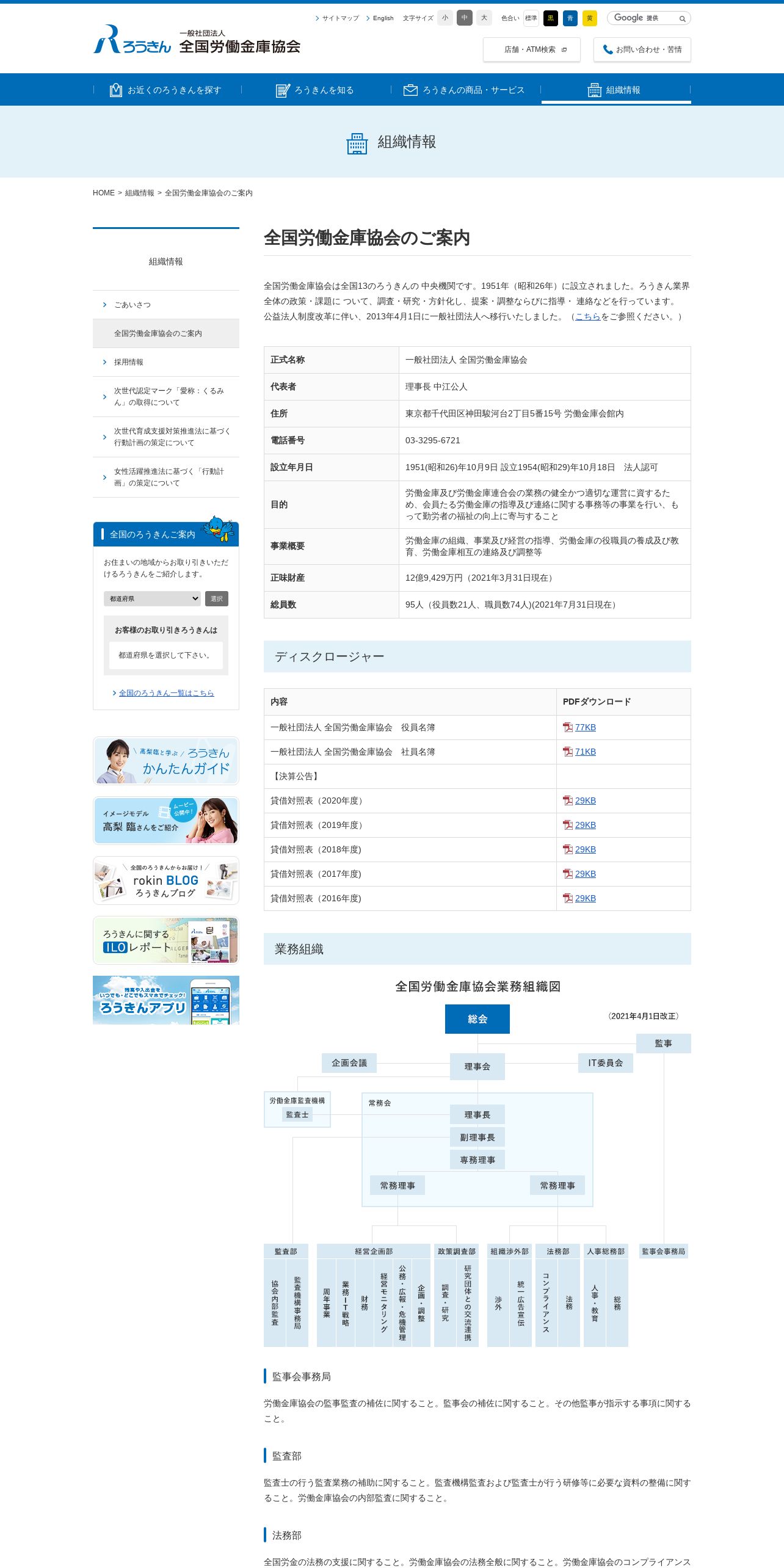Click phone number 03-3295-6721 cell

click(x=545, y=440)
